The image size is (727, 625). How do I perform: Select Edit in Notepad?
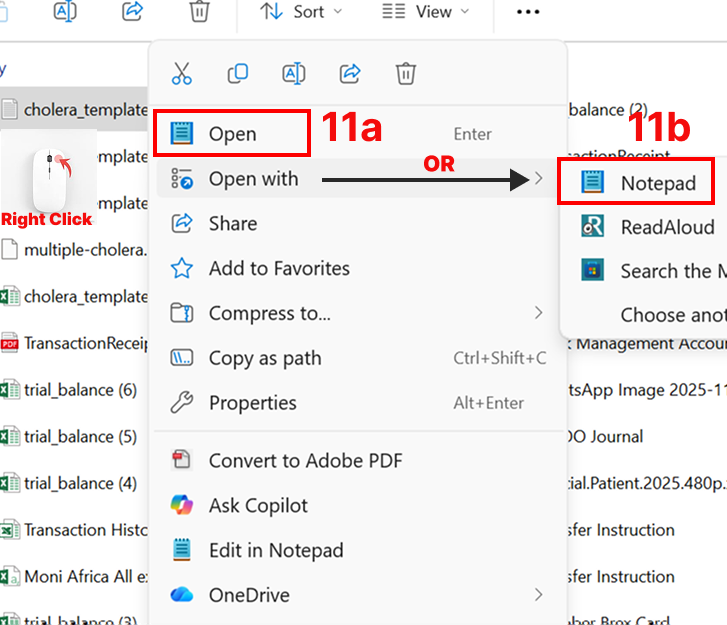[357, 550]
